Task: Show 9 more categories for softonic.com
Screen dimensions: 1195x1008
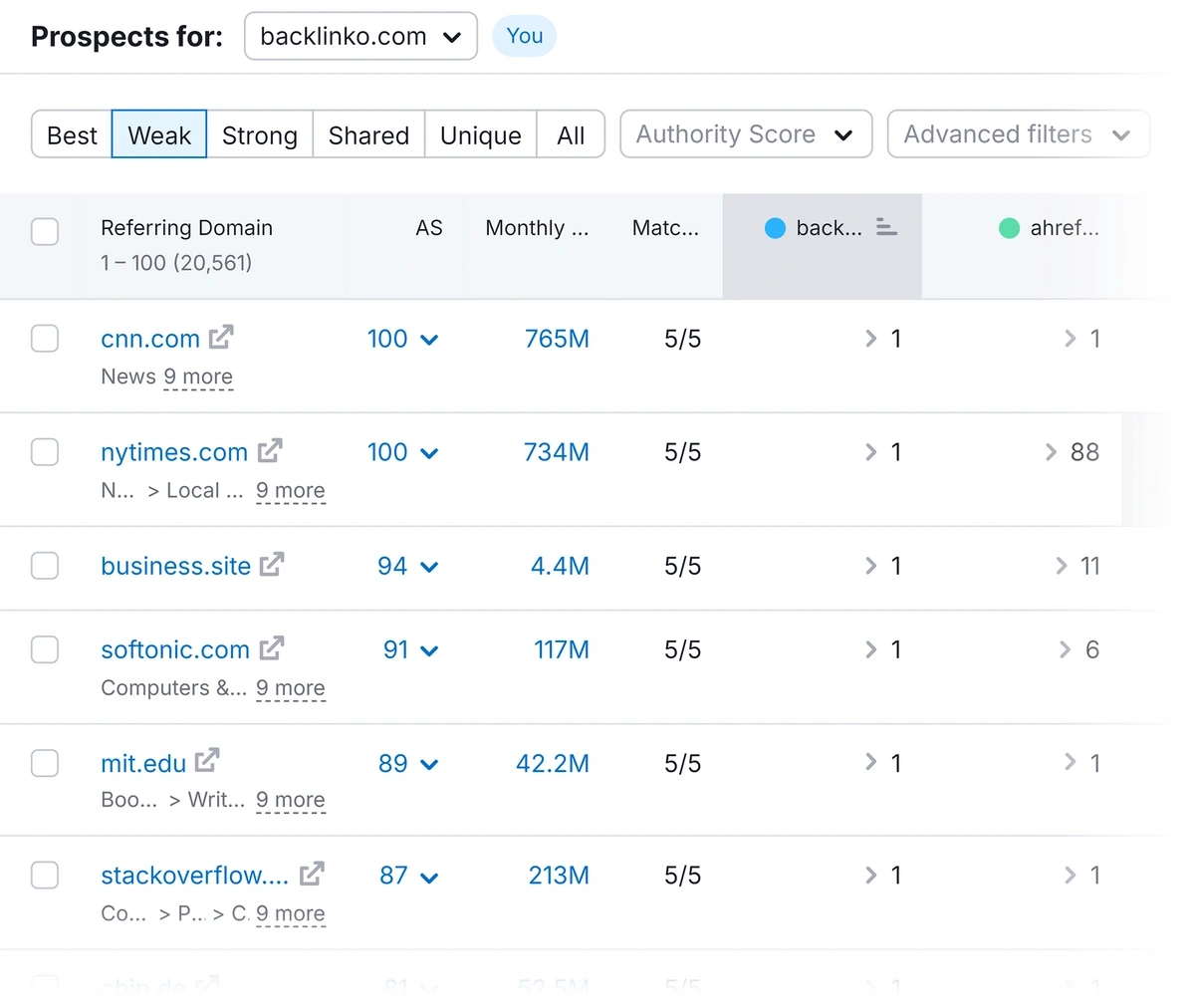Action: click(291, 687)
